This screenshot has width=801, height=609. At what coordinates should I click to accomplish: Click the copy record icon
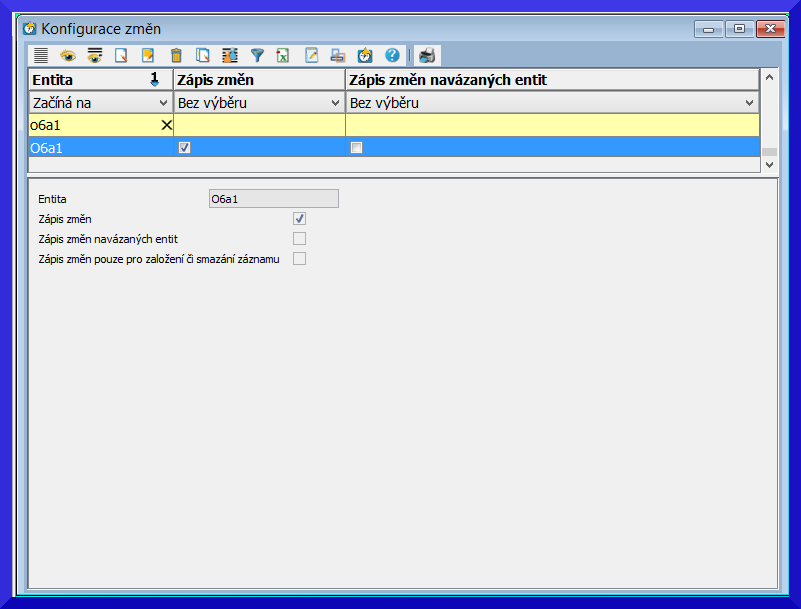click(203, 55)
